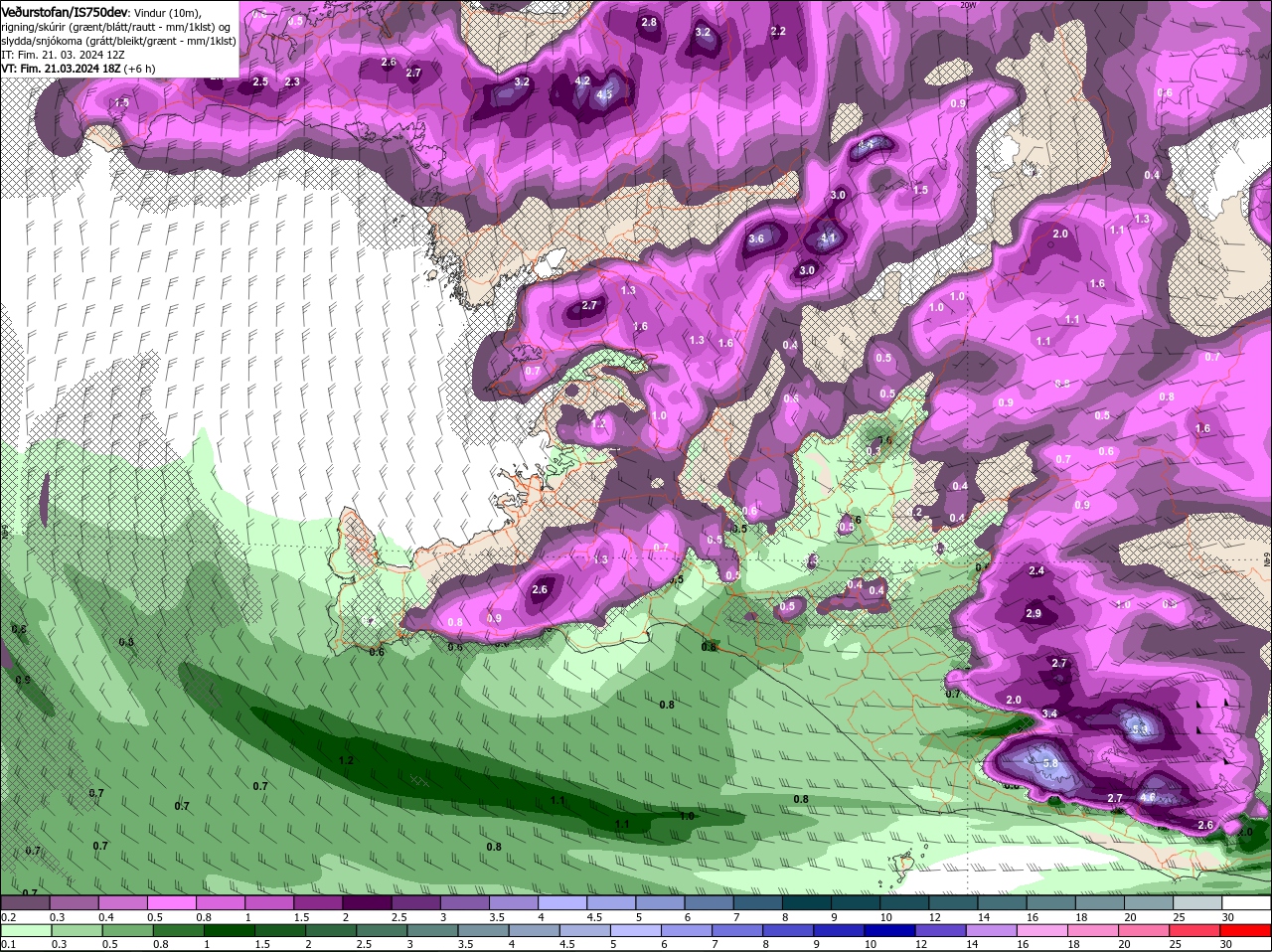Click the 'VT: Fim. 21.03.2024 18Z (+6 h)' line
The image size is (1272, 952).
click(x=79, y=69)
